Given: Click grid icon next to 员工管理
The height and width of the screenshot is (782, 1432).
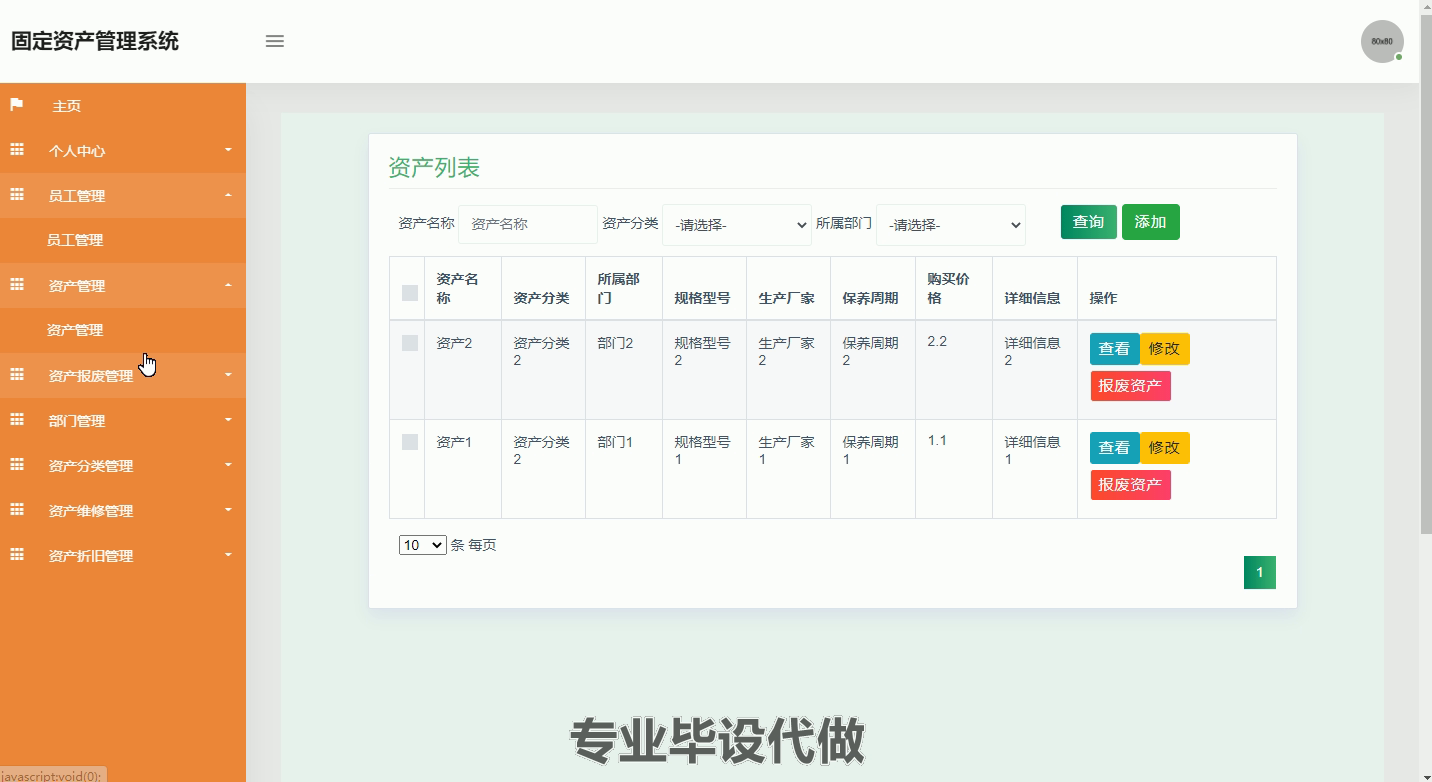Looking at the screenshot, I should [x=16, y=195].
